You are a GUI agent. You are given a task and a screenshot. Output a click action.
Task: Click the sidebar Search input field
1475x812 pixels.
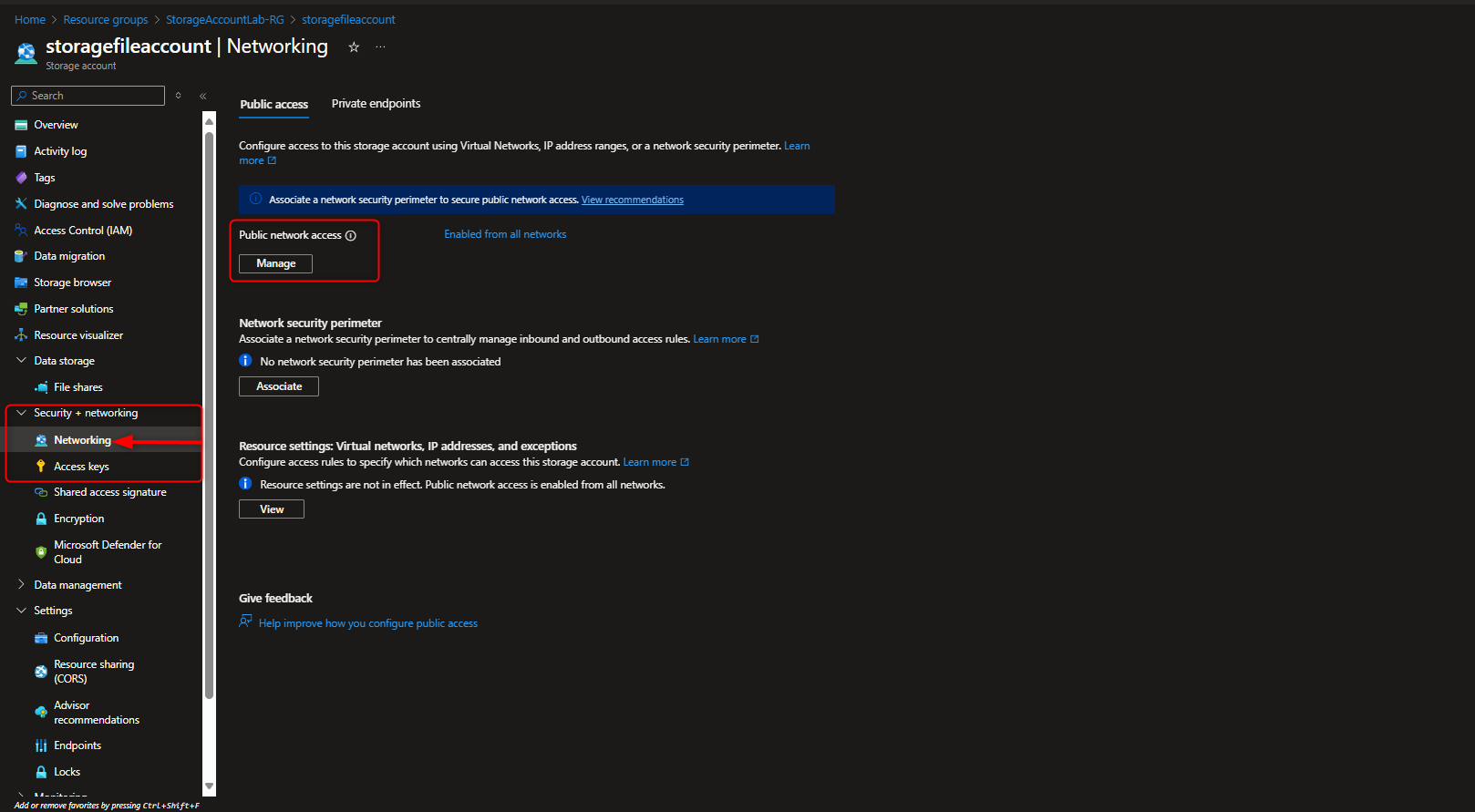click(88, 96)
